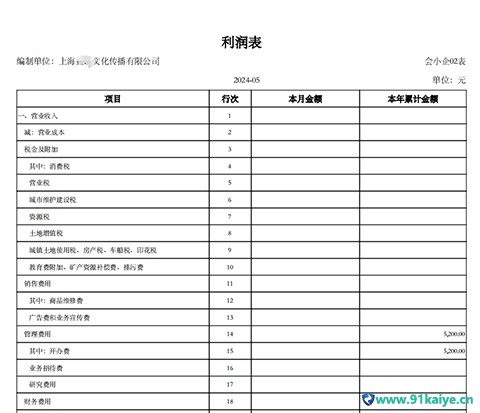Click the 项目 column header
480x413 pixels.
coord(113,99)
